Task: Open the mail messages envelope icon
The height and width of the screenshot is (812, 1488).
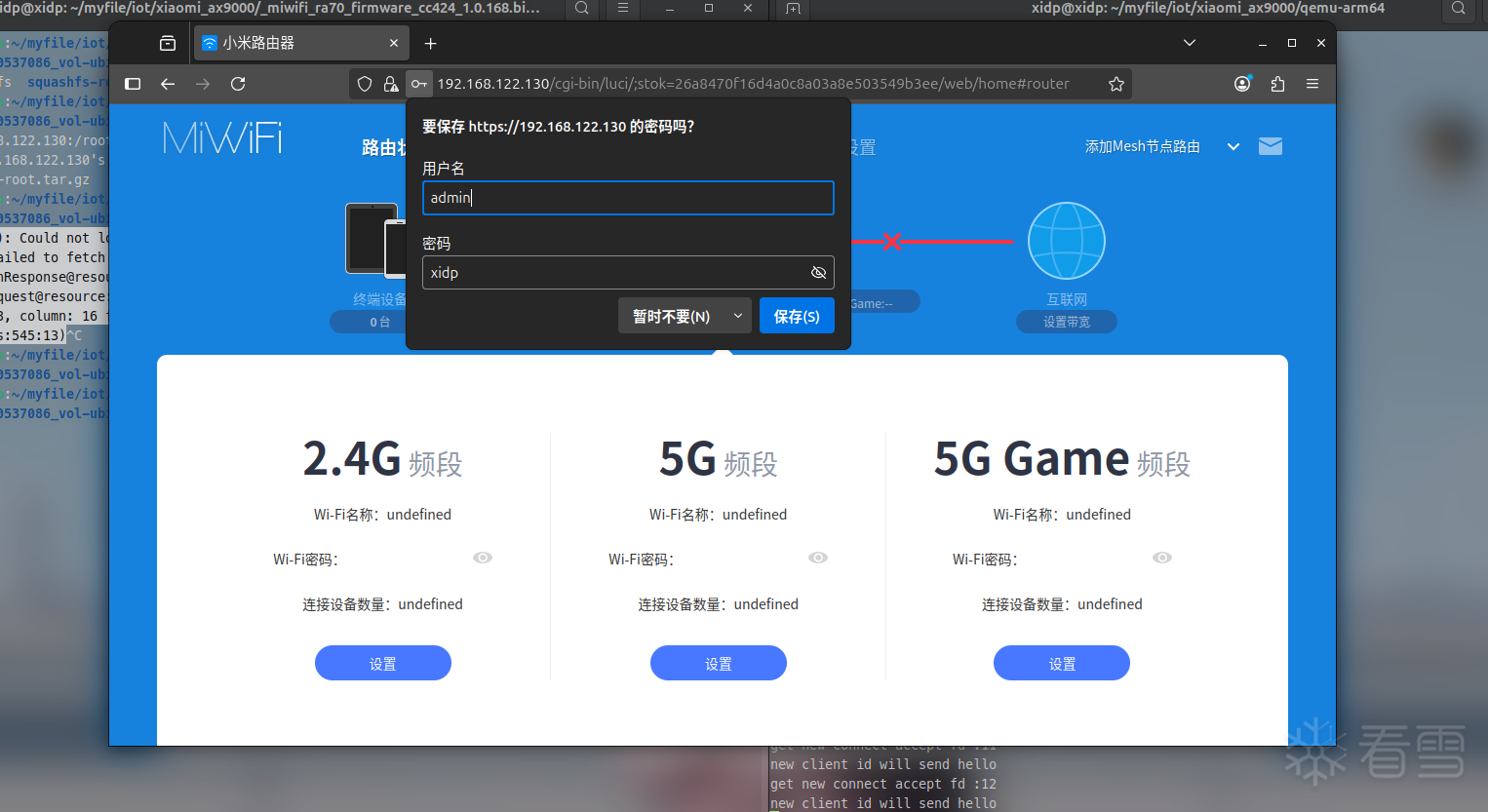Action: [x=1271, y=146]
